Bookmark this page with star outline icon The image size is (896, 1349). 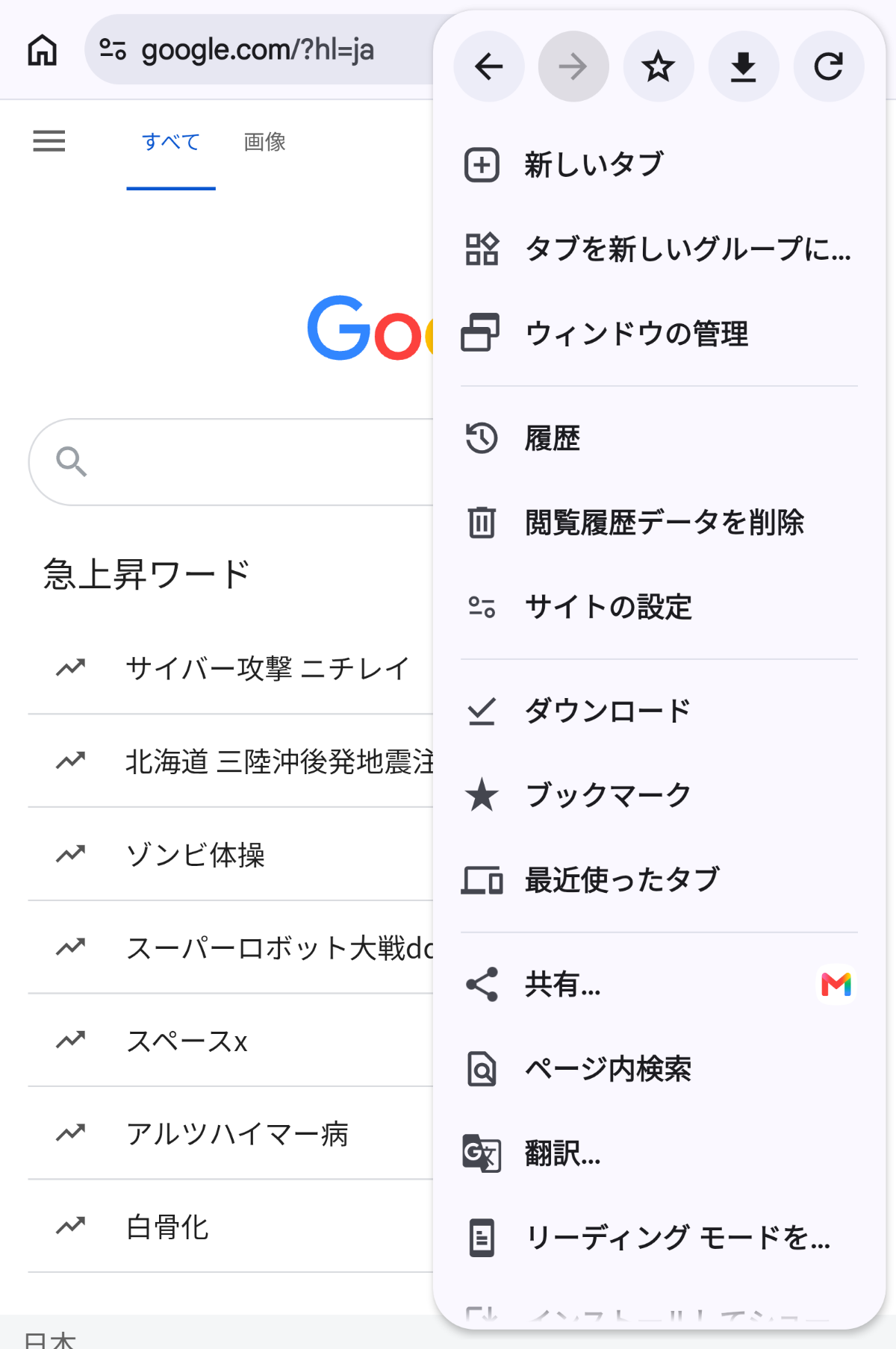click(x=659, y=67)
